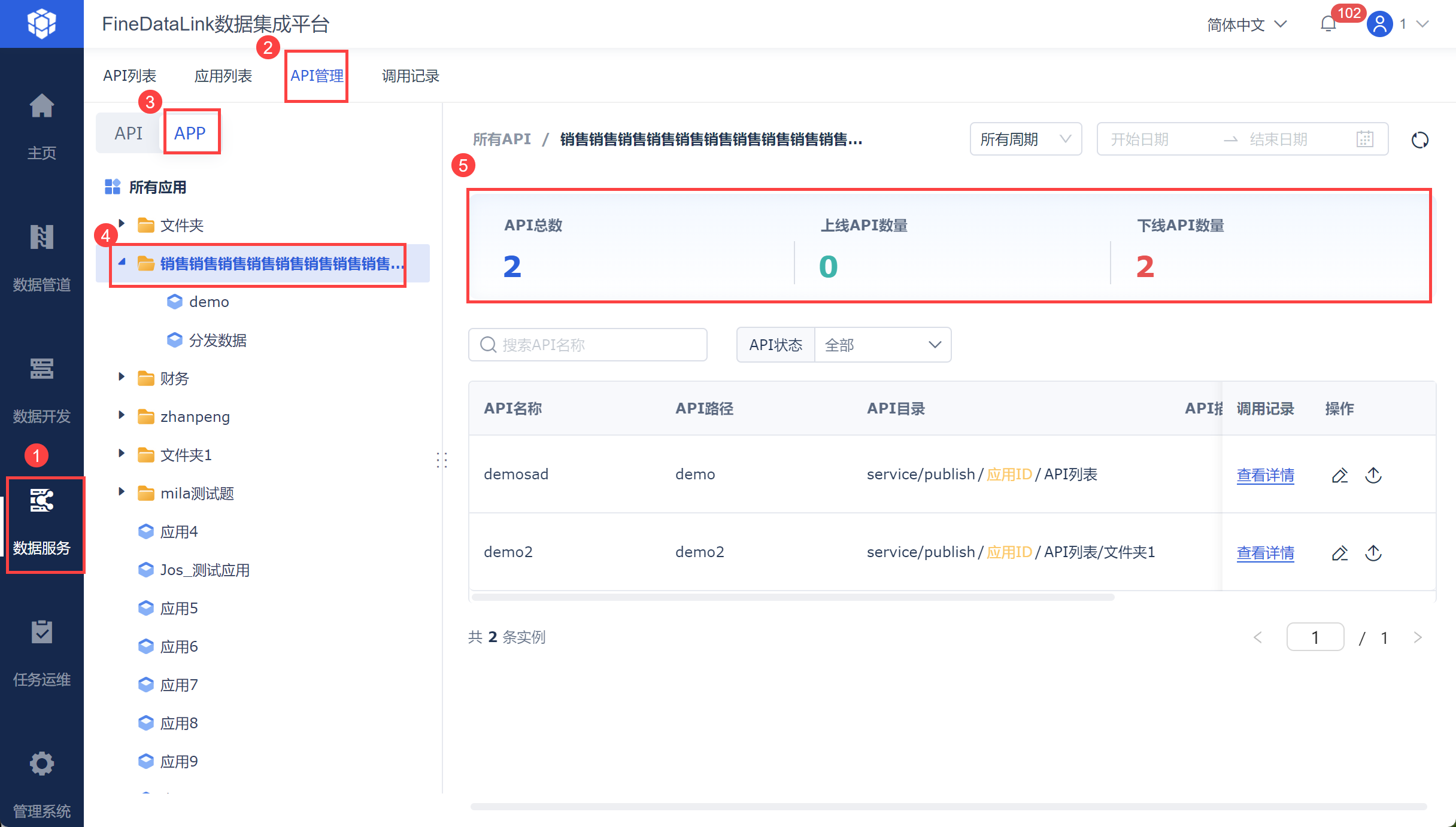Switch toggle to API view
Viewport: 1456px width, 827px height.
tap(129, 133)
